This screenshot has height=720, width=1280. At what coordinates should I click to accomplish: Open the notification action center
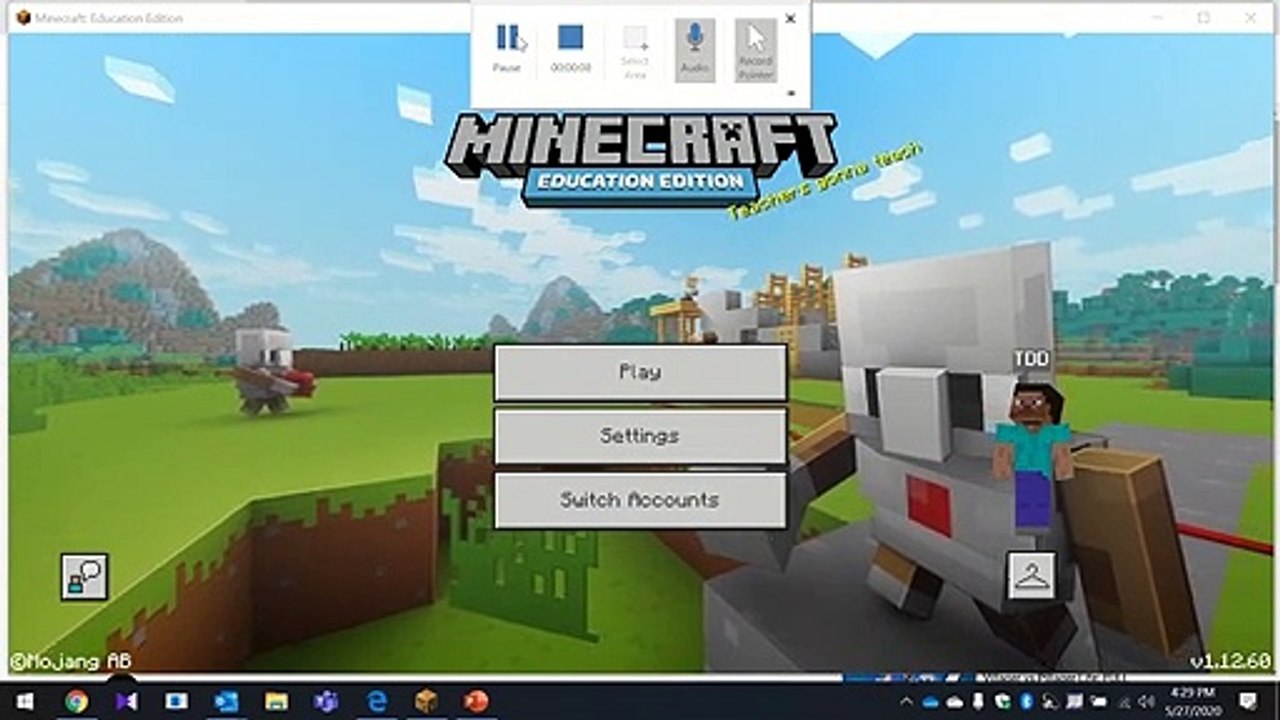point(1247,701)
